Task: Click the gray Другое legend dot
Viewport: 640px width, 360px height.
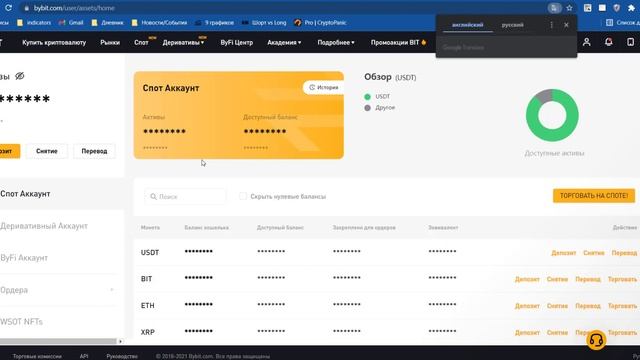Action: pyautogui.click(x=367, y=108)
